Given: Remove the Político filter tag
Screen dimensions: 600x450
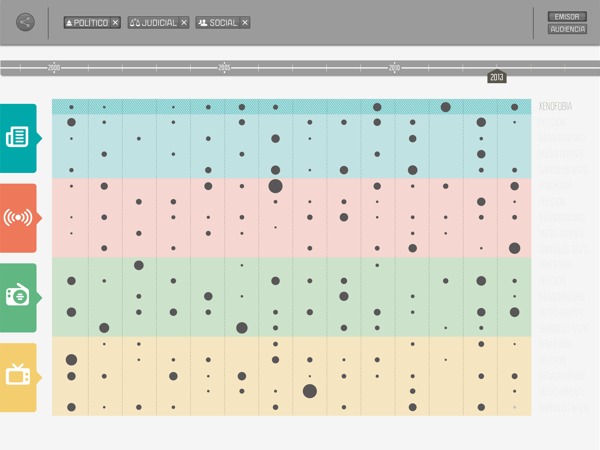Looking at the screenshot, I should click(x=115, y=22).
